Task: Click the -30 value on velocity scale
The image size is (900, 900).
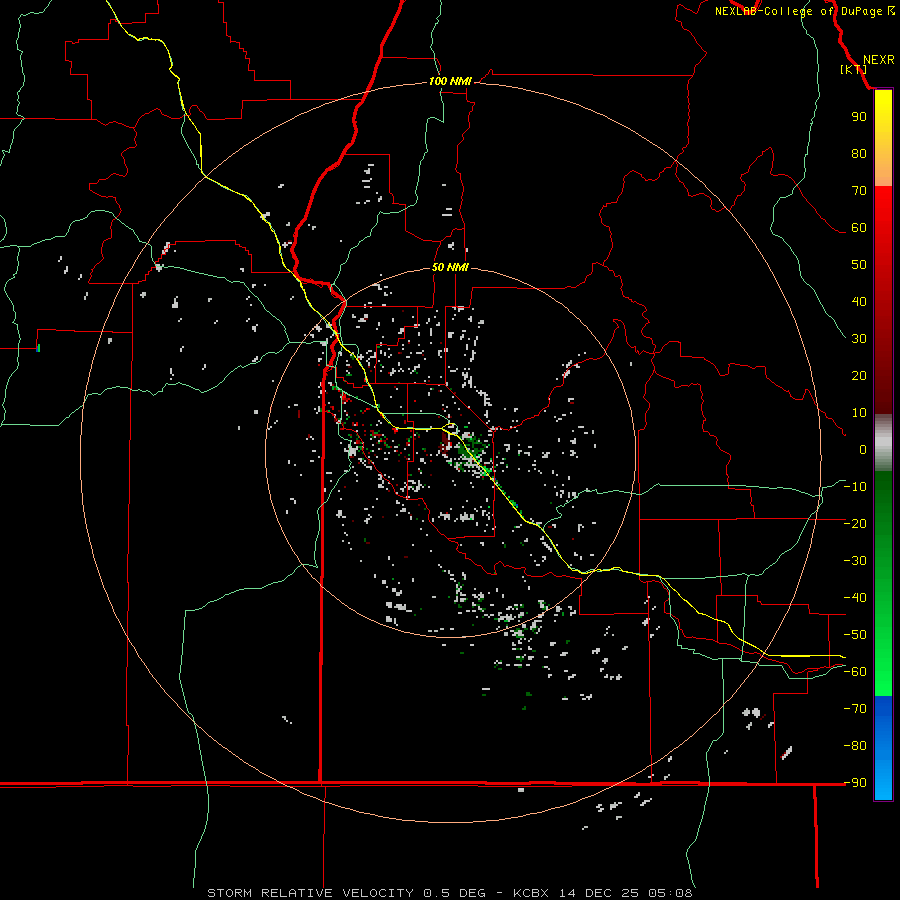Action: pos(855,561)
